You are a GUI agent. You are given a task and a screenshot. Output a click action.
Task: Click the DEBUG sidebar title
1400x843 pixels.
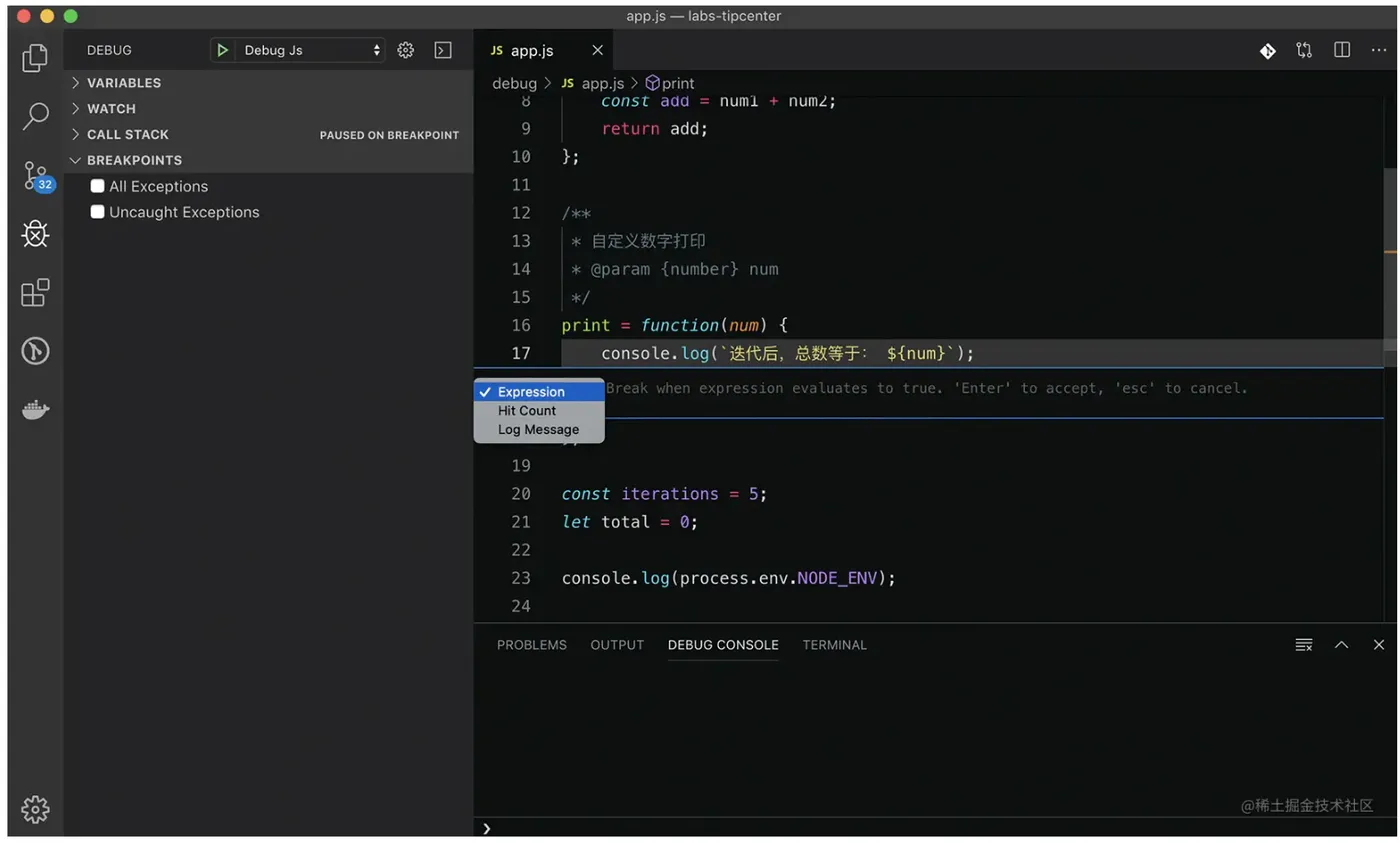109,50
